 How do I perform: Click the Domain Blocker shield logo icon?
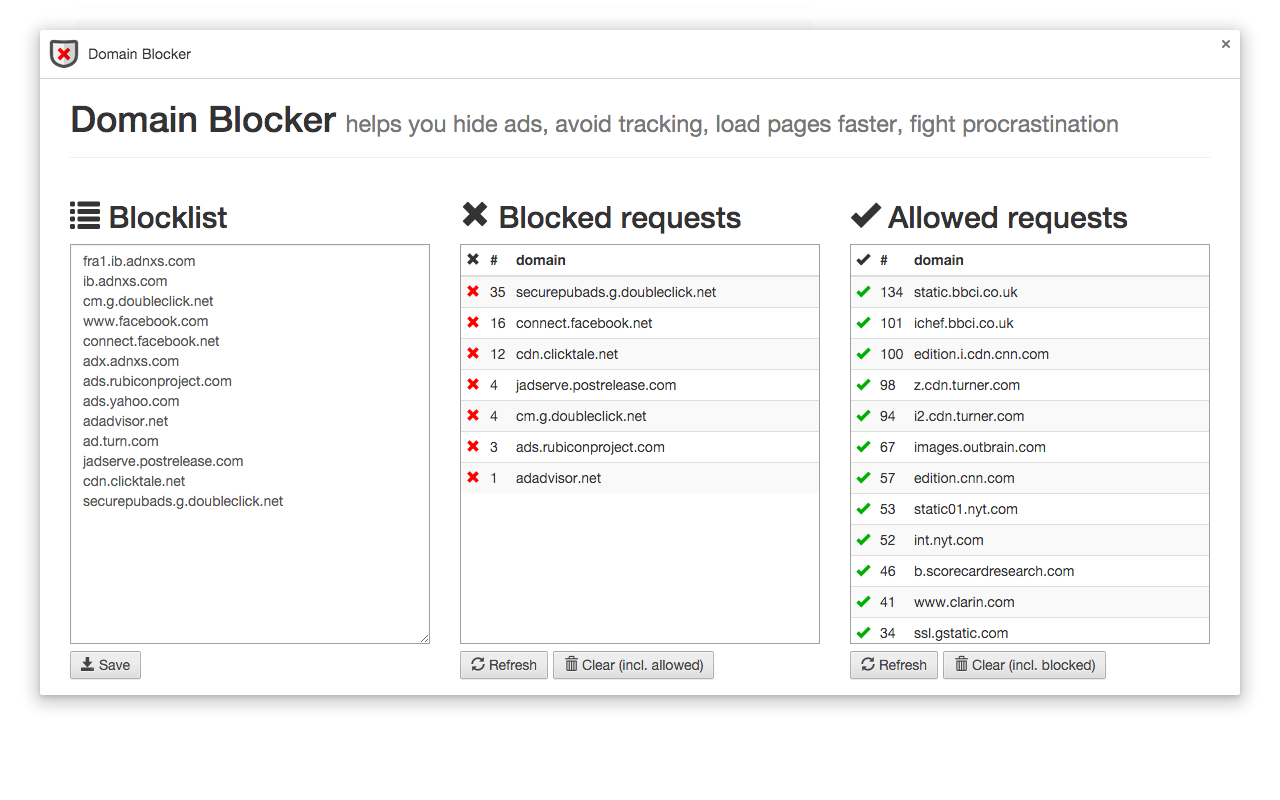point(63,55)
